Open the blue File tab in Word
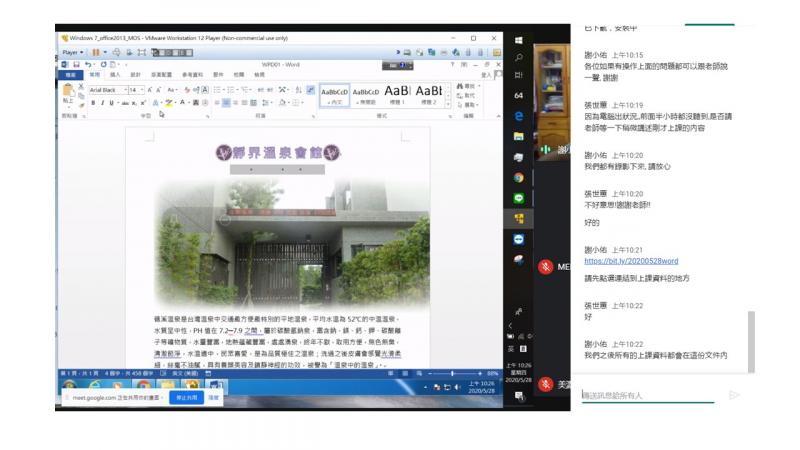 [x=70, y=75]
